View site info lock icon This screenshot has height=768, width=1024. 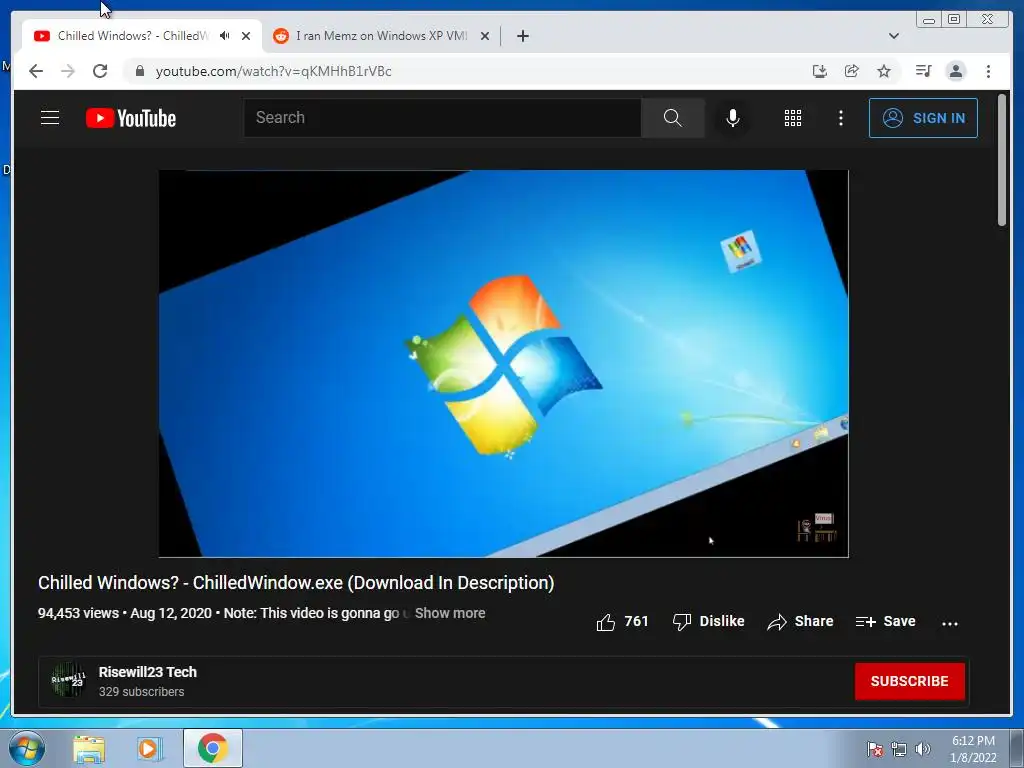coord(139,71)
